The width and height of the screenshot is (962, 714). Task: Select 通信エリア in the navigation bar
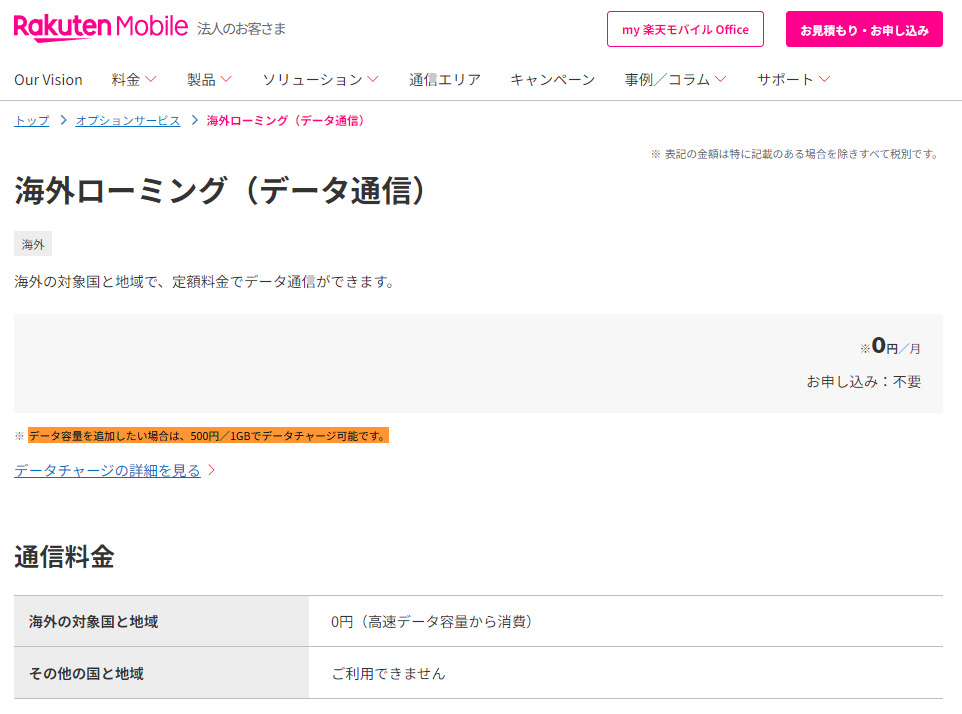coord(444,80)
